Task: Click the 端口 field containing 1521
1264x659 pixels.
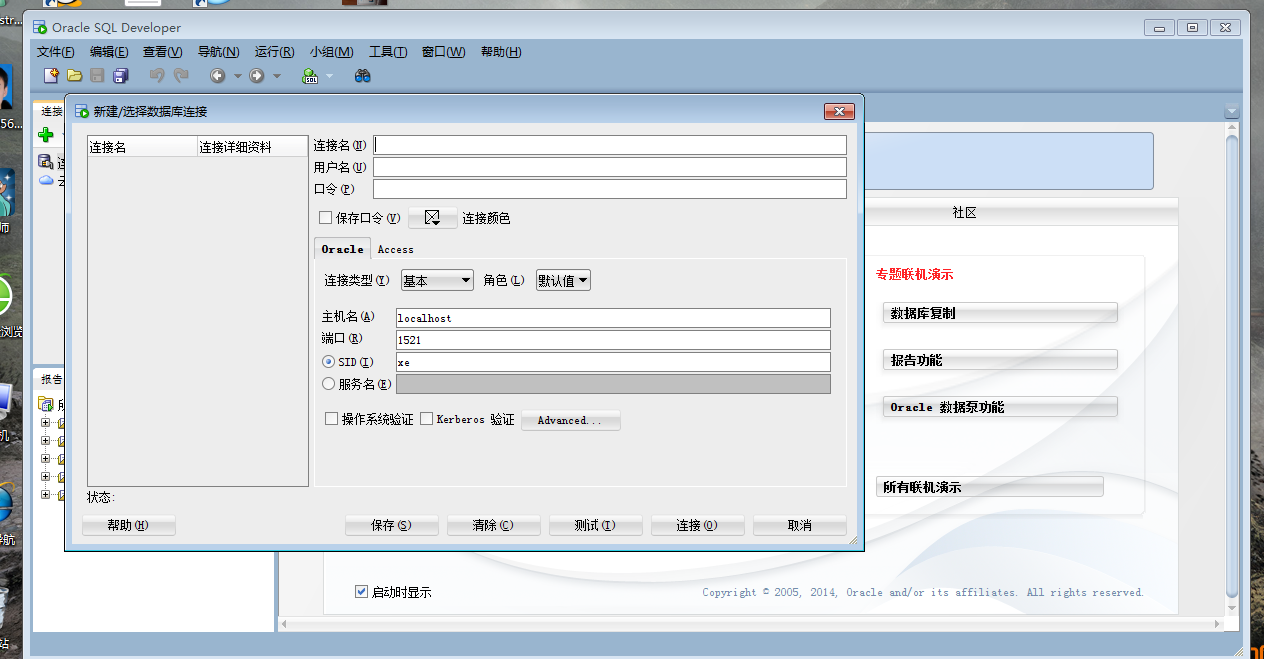Action: tap(613, 340)
